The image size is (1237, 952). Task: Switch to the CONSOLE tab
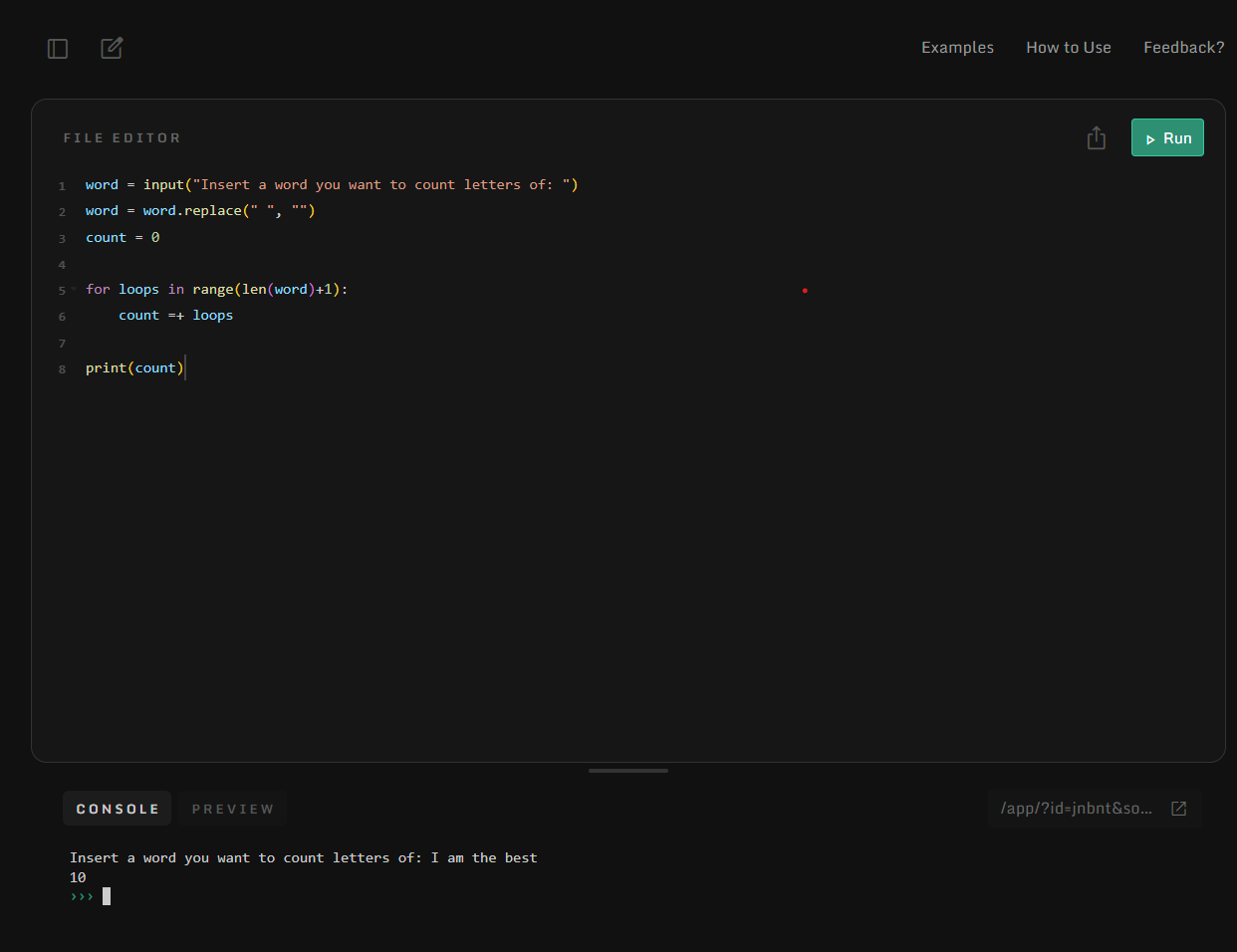[118, 809]
